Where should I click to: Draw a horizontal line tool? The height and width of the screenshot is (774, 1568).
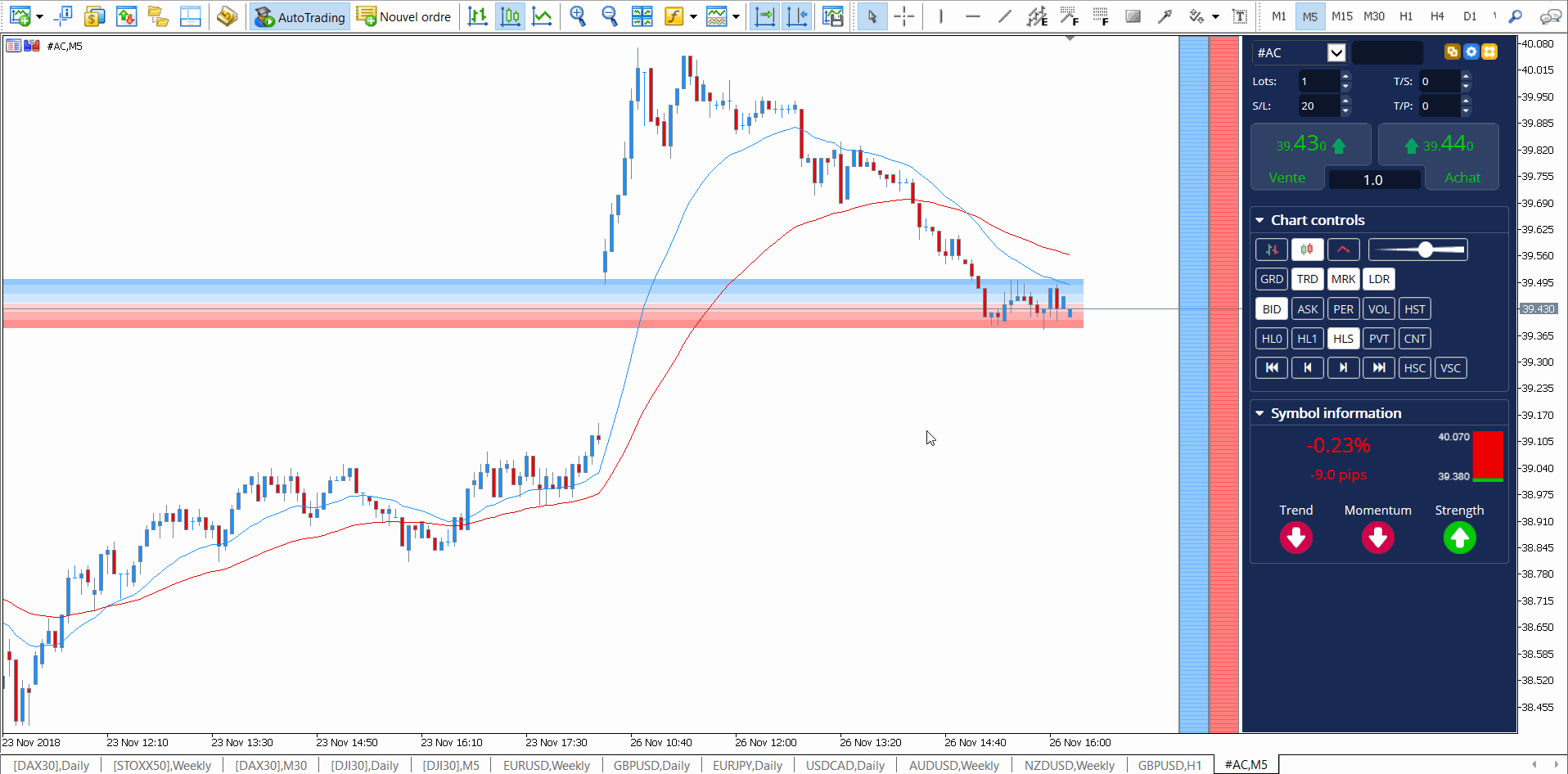pos(973,16)
